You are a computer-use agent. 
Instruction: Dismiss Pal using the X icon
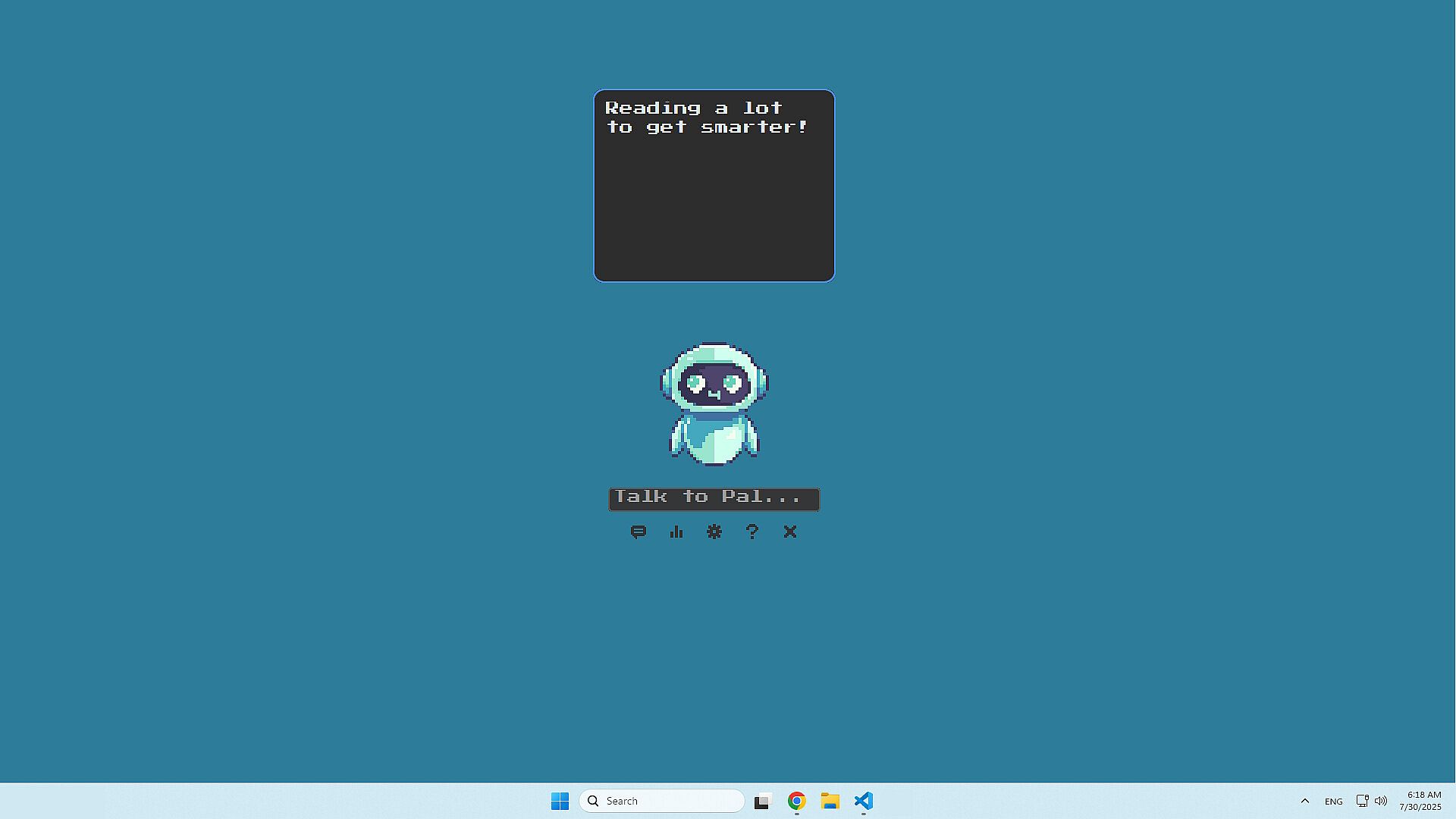tap(790, 532)
